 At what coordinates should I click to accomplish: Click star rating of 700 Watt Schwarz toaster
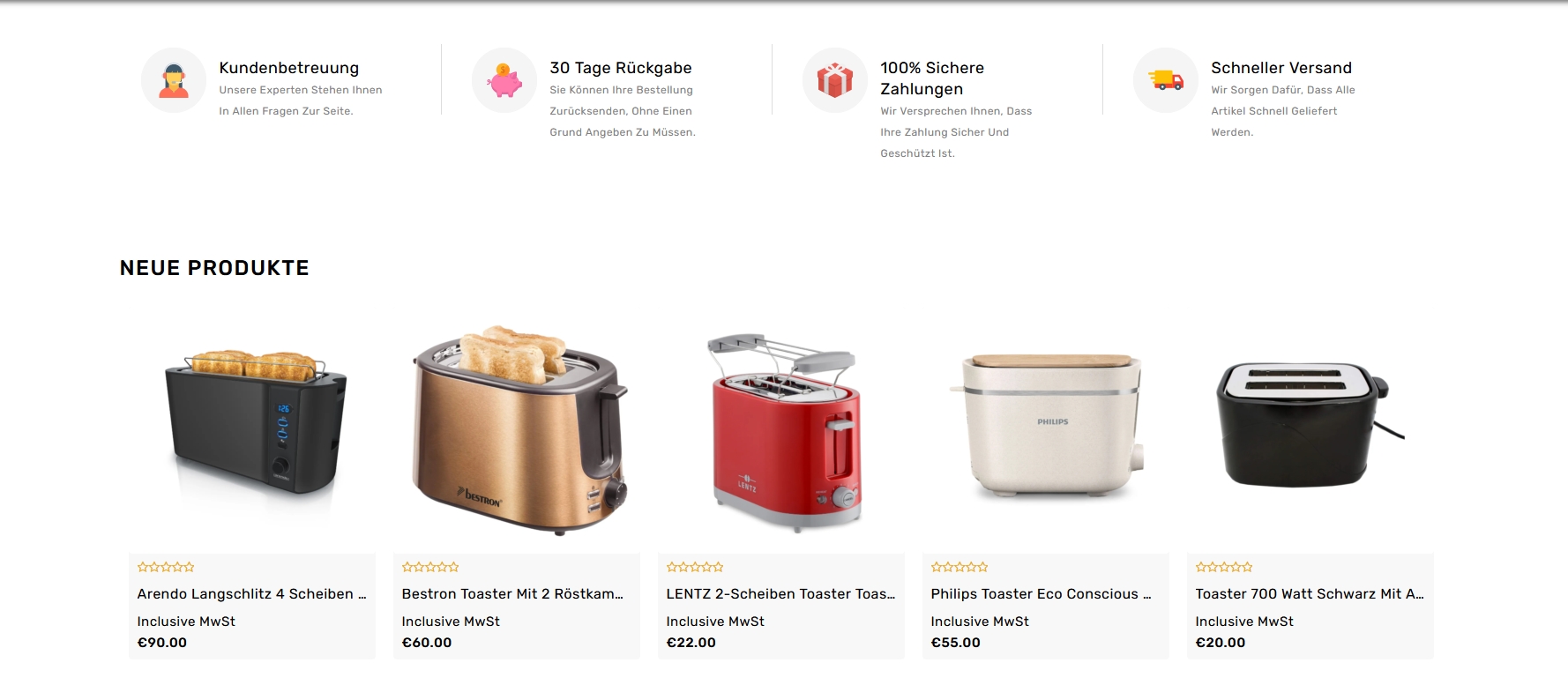[1224, 567]
